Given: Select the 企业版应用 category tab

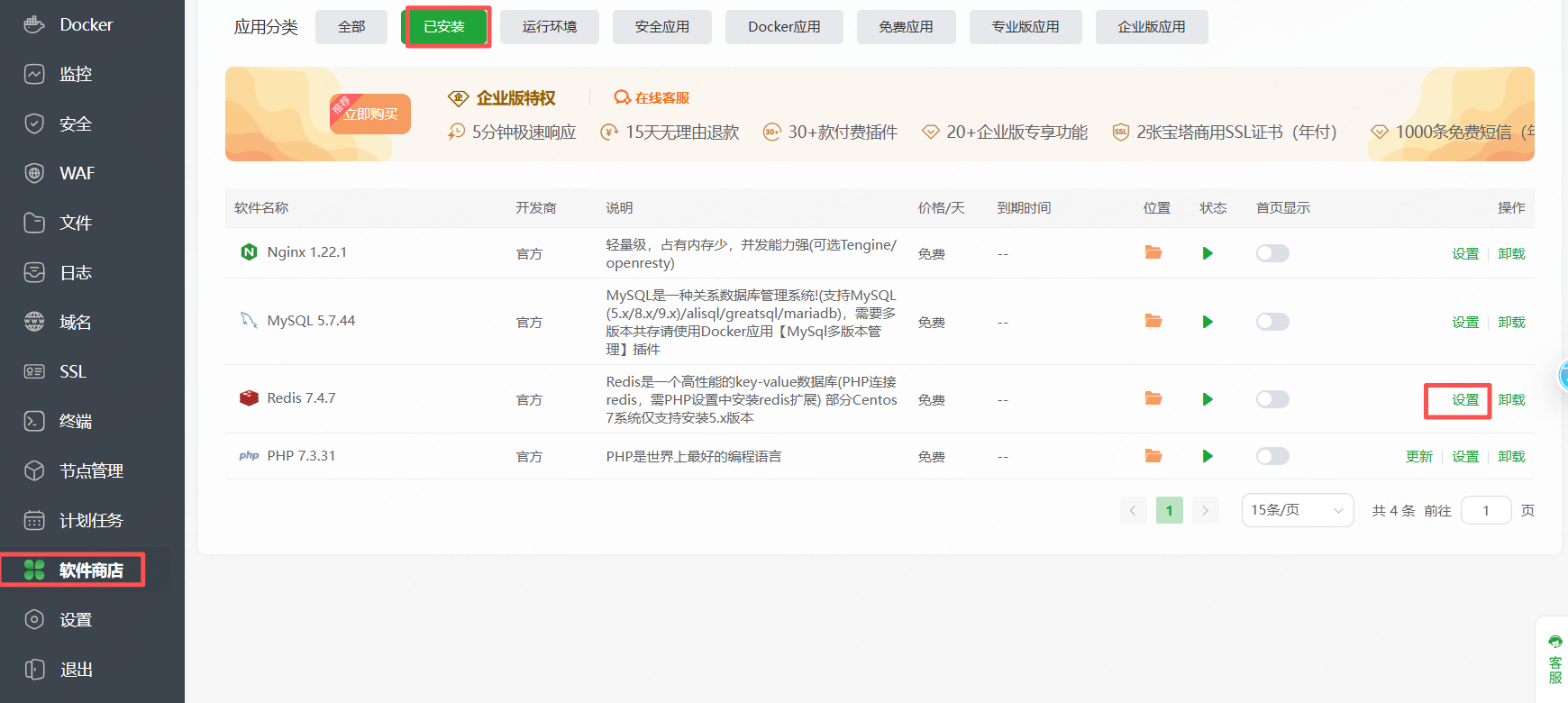Looking at the screenshot, I should (1152, 27).
